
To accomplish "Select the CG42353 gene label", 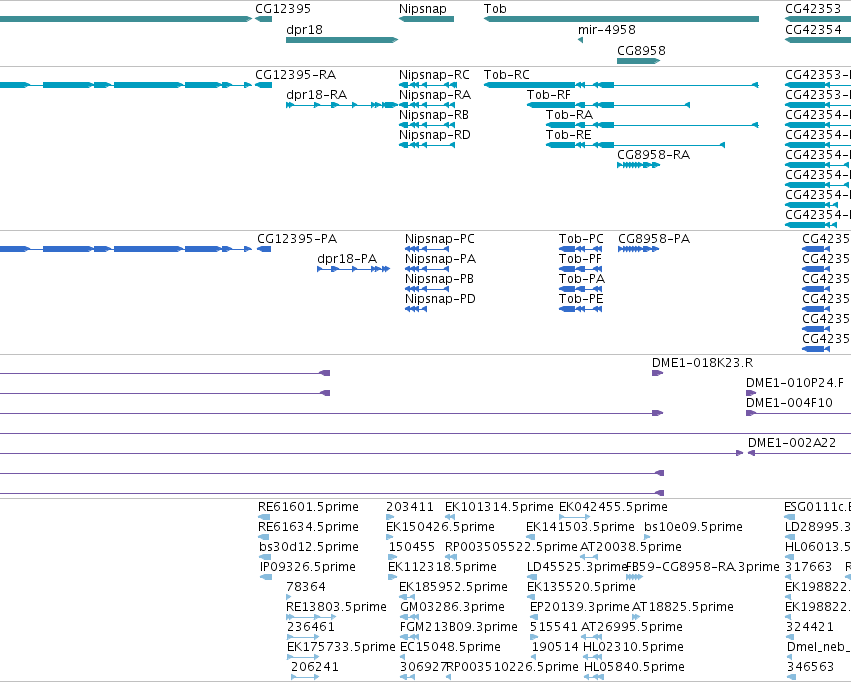I will pos(812,9).
